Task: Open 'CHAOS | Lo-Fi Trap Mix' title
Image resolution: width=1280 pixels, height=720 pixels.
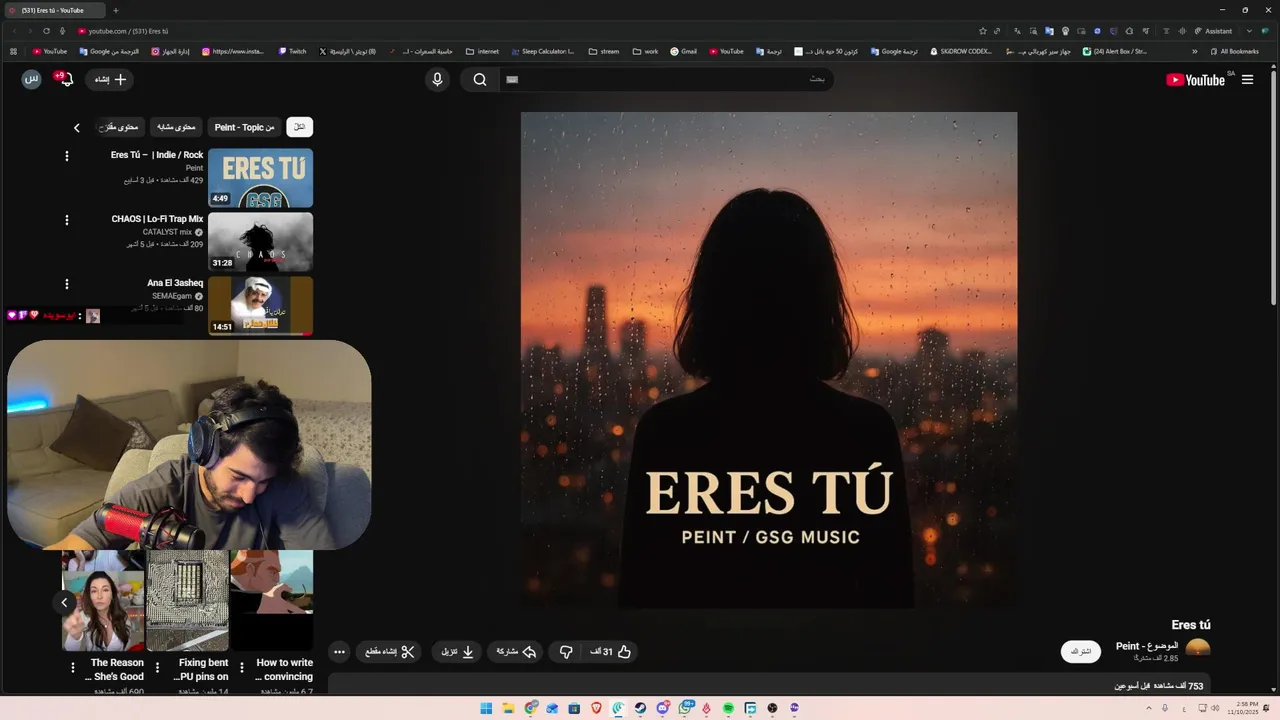Action: (x=157, y=219)
